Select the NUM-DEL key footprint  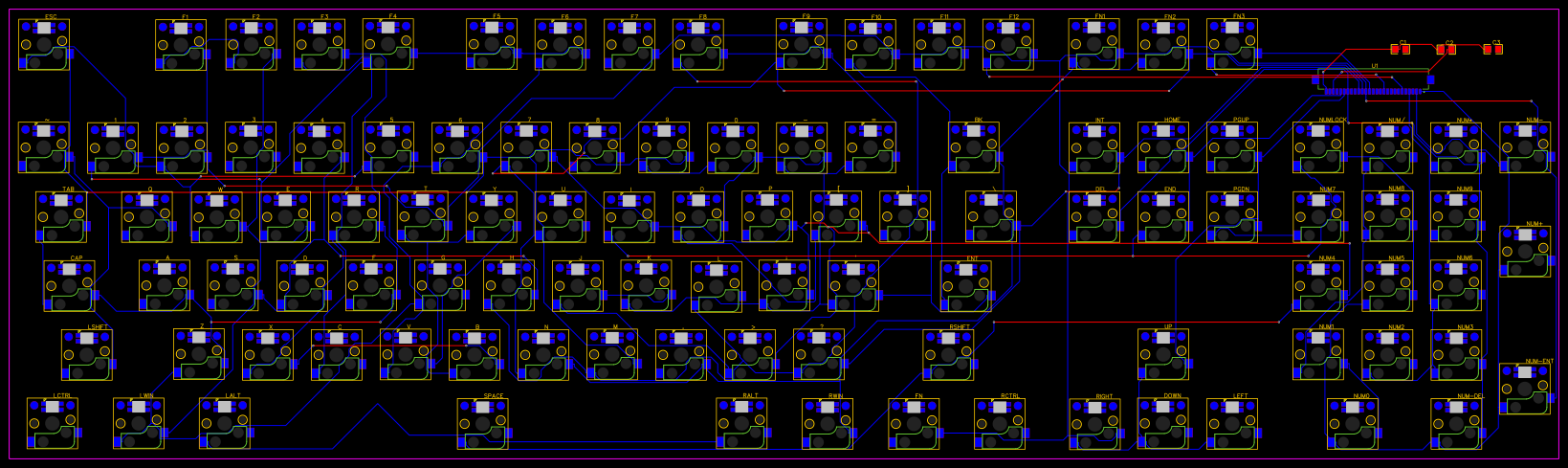click(1456, 424)
